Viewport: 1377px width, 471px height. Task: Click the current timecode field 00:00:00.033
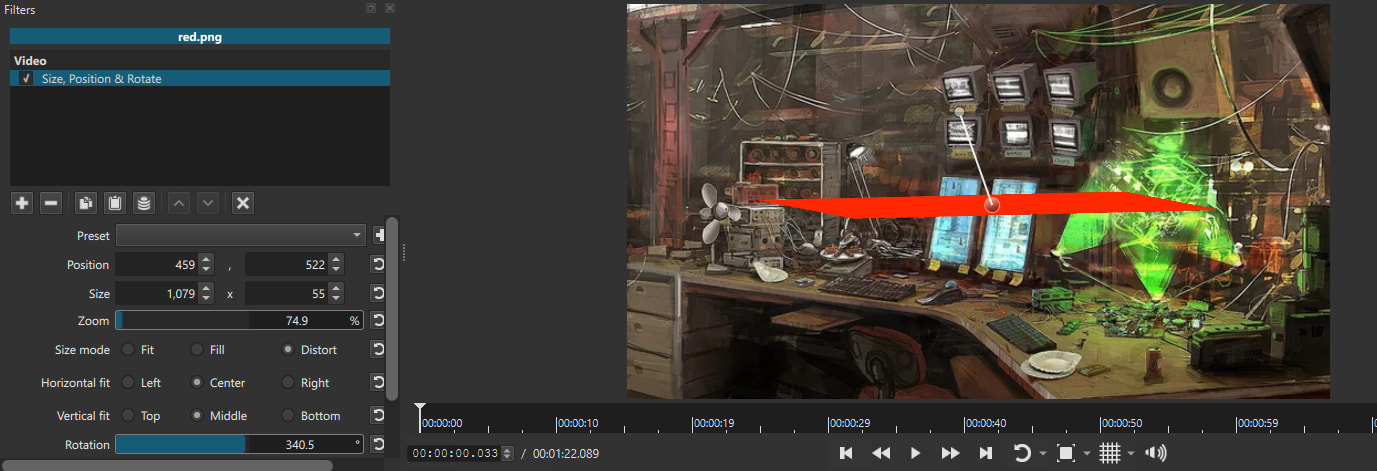455,453
